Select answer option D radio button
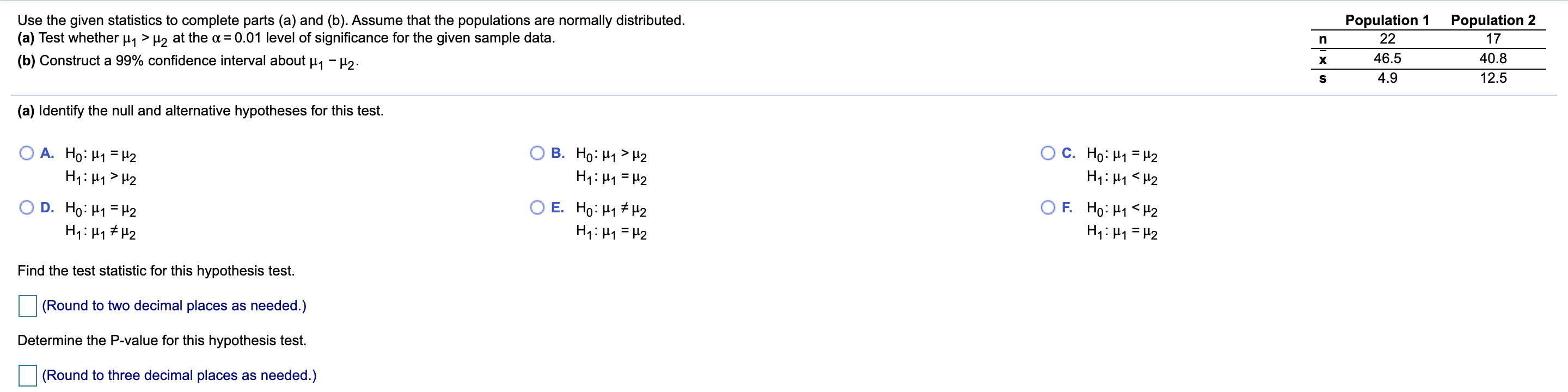1568x392 pixels. [x=26, y=207]
